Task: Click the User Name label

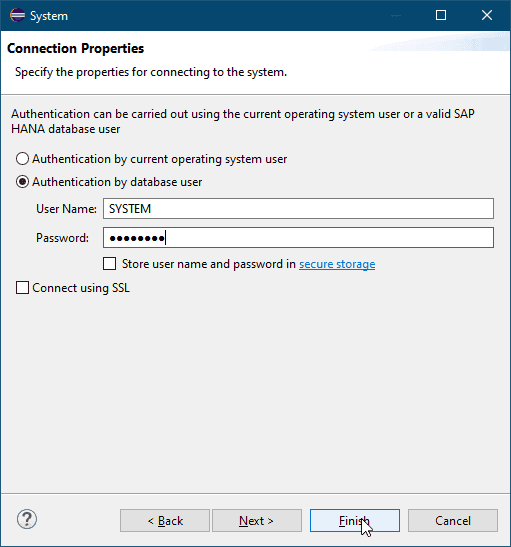Action: [x=66, y=209]
